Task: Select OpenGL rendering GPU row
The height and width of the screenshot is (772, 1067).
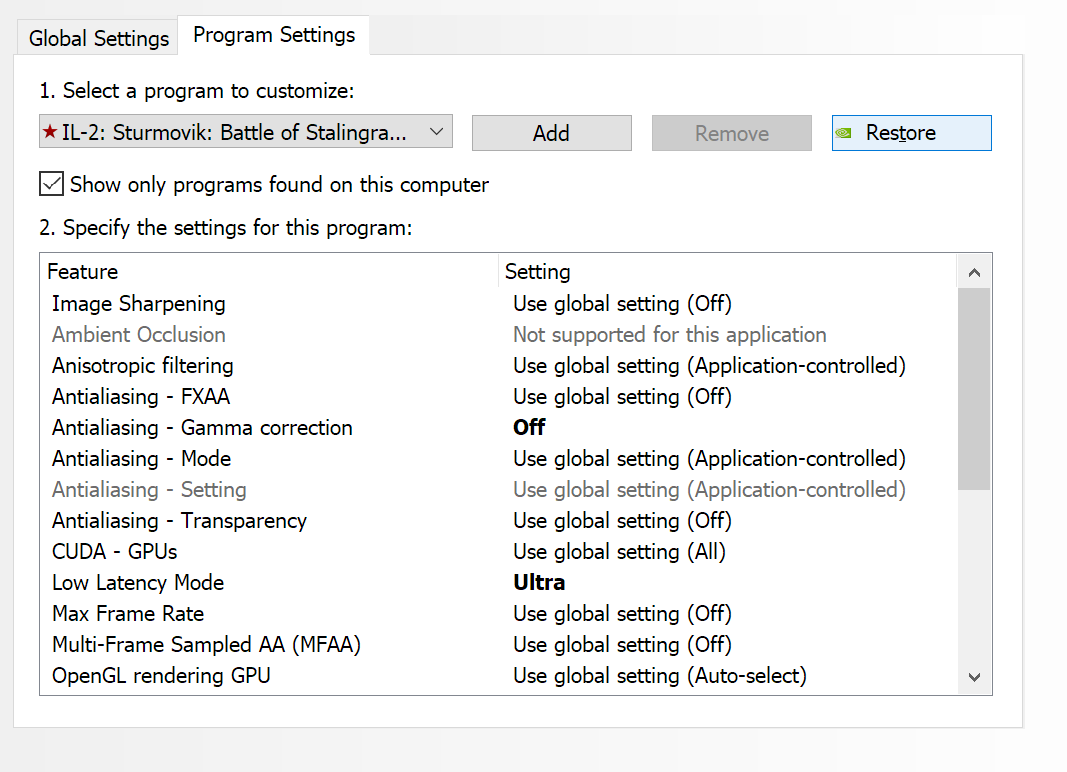Action: click(161, 676)
